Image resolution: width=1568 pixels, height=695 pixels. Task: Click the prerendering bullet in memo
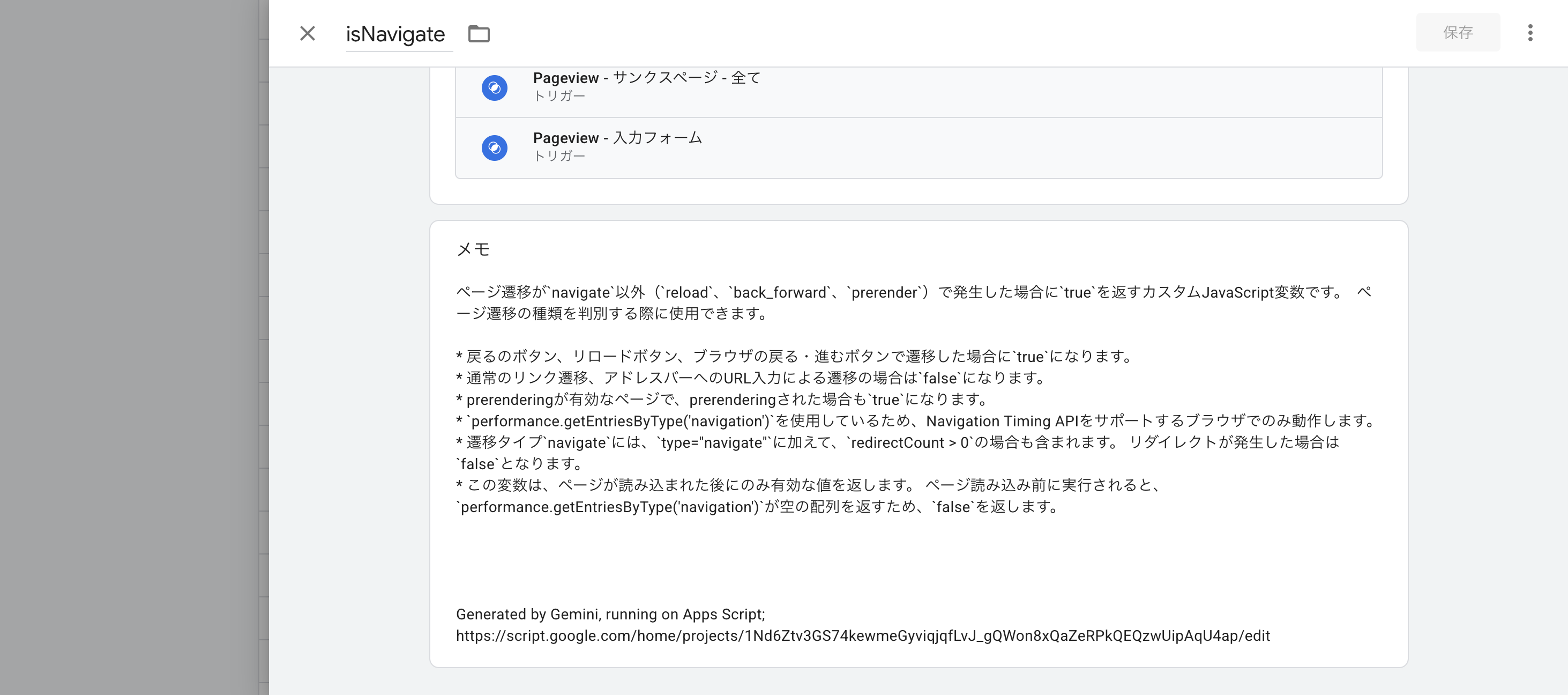click(721, 400)
